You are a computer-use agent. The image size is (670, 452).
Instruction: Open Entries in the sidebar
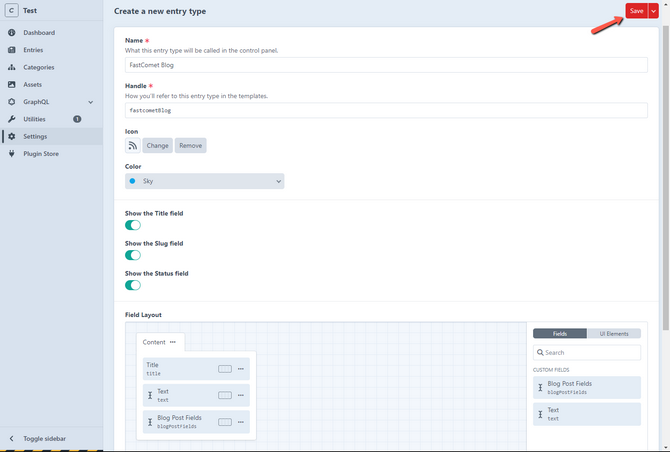pyautogui.click(x=33, y=50)
